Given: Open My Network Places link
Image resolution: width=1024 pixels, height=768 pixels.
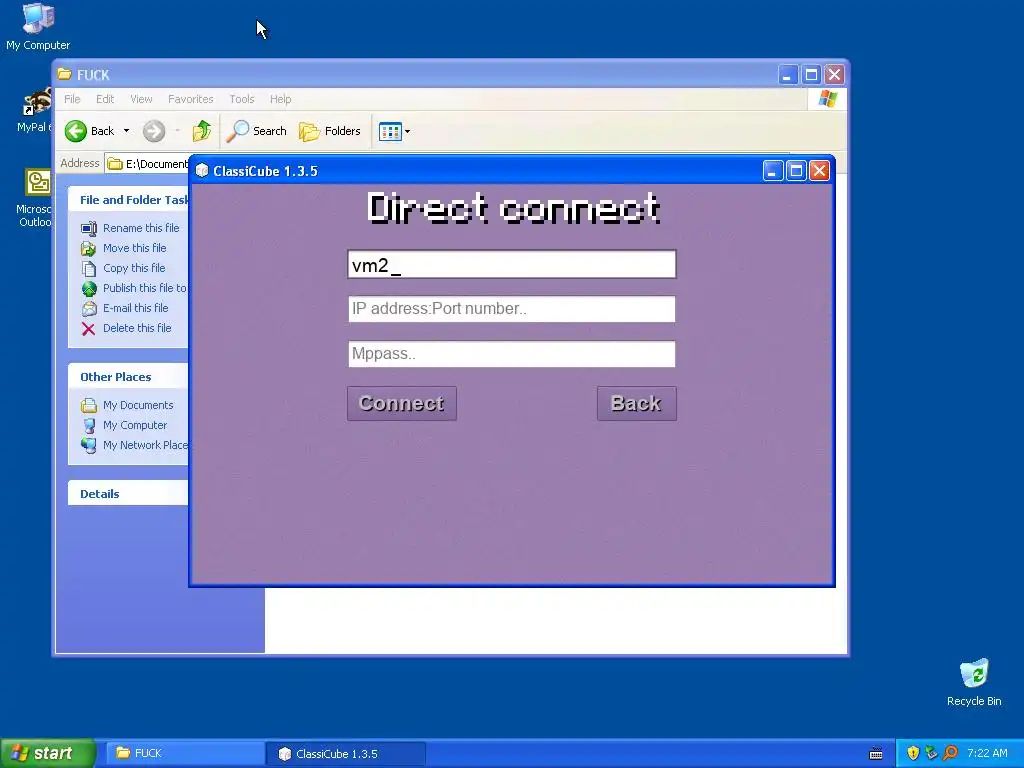Looking at the screenshot, I should [145, 445].
